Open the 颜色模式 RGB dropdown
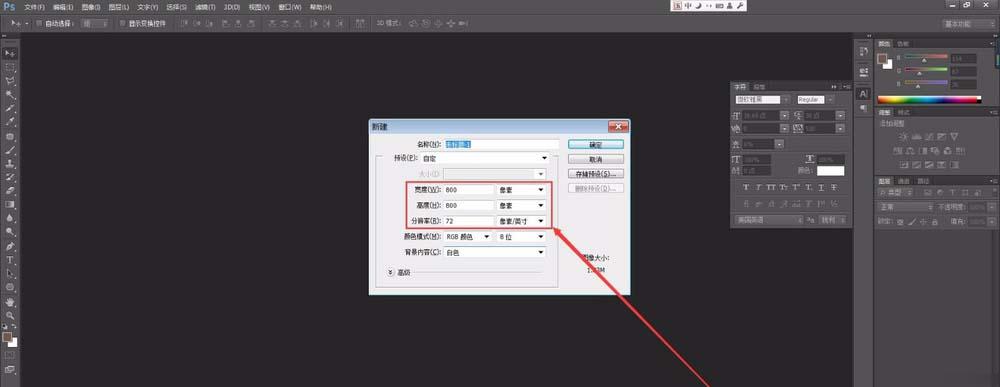 (468, 237)
